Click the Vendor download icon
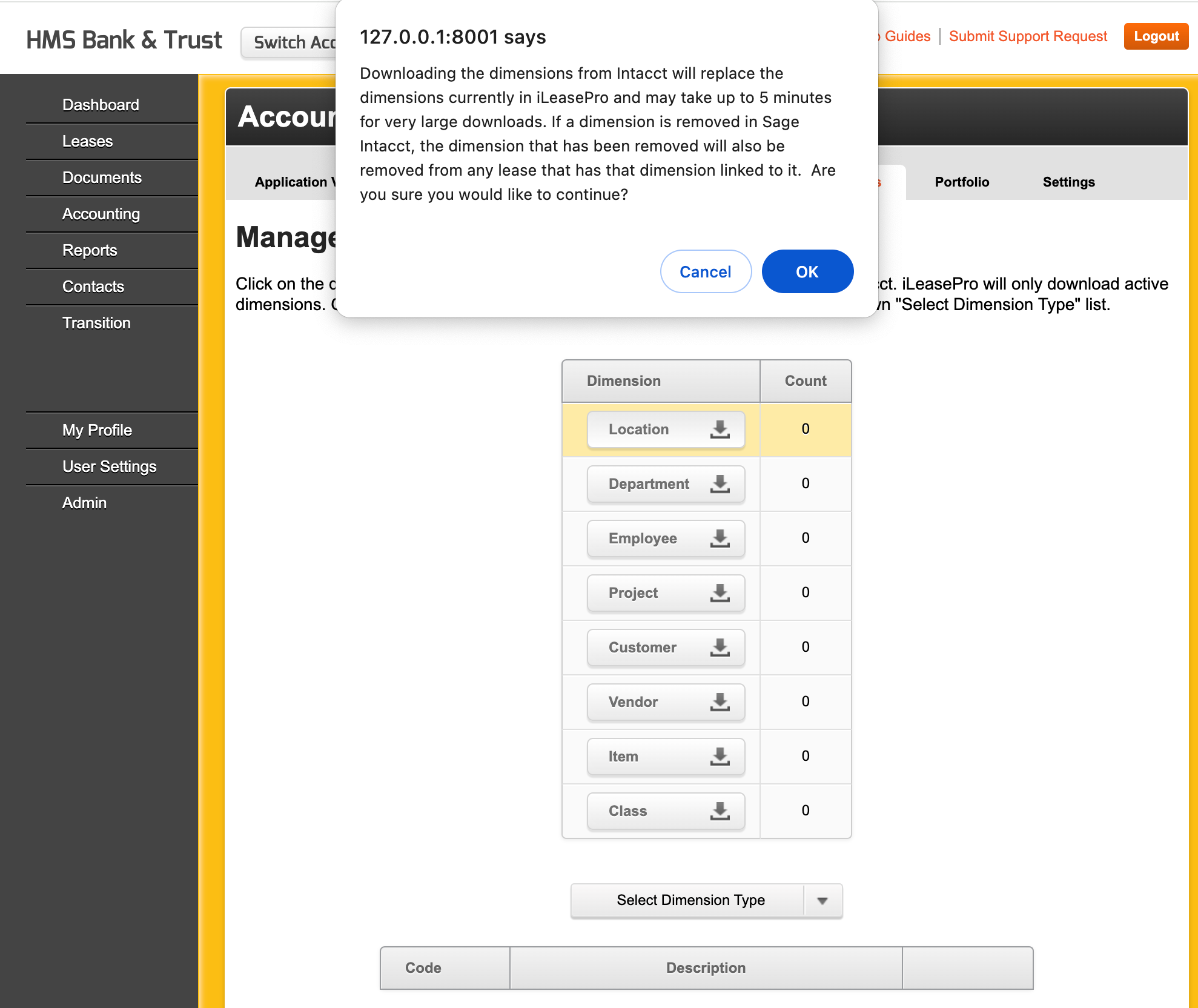Viewport: 1198px width, 1008px height. pos(720,702)
